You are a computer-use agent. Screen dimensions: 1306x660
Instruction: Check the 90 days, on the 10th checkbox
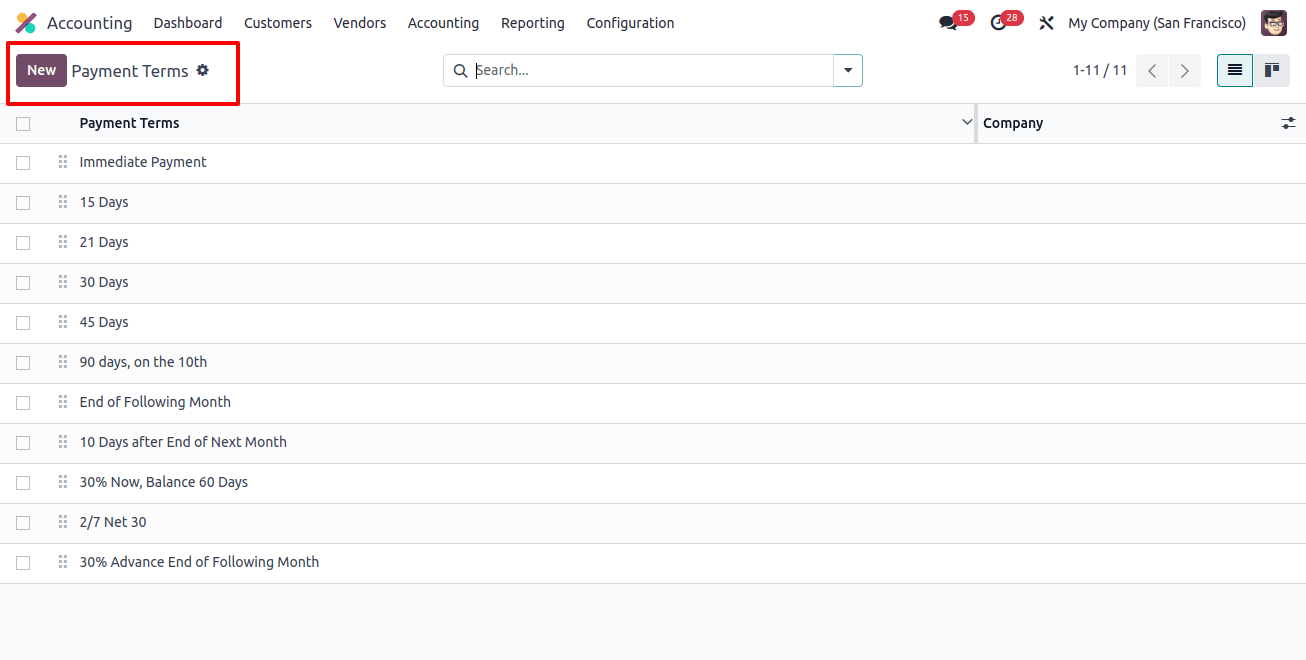pyautogui.click(x=23, y=363)
